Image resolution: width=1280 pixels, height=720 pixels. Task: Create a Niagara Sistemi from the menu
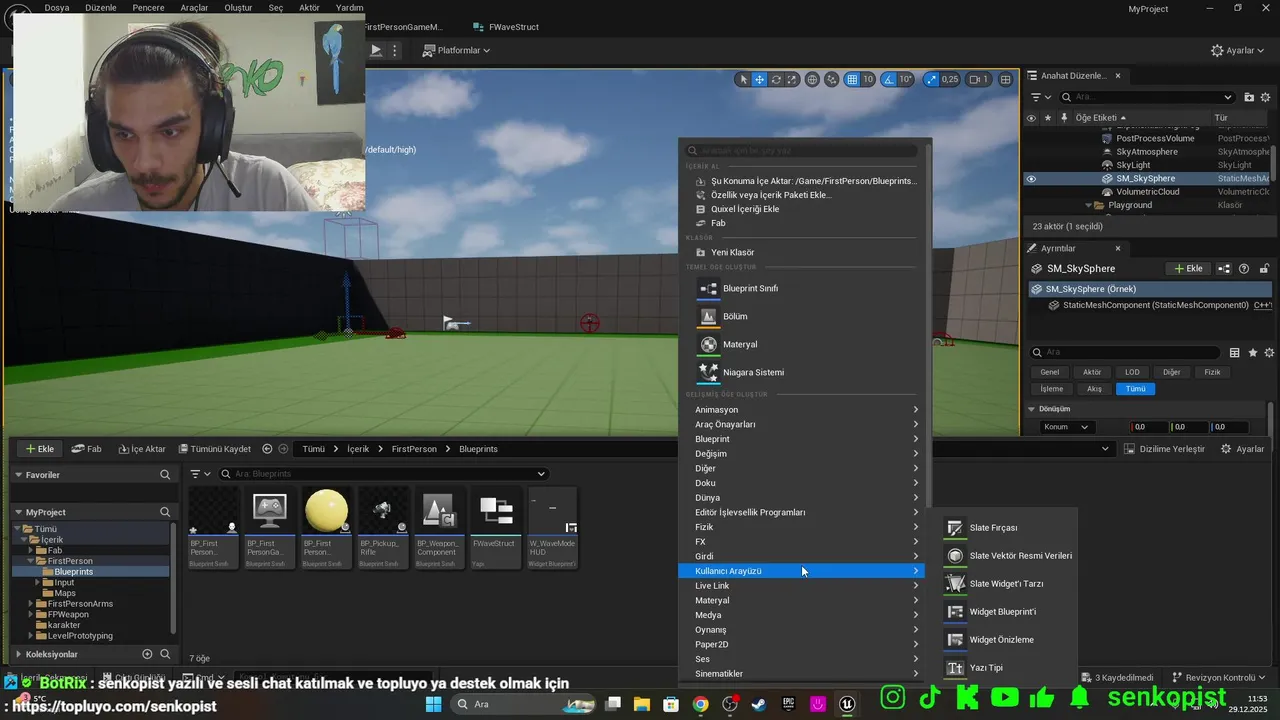[x=708, y=372]
